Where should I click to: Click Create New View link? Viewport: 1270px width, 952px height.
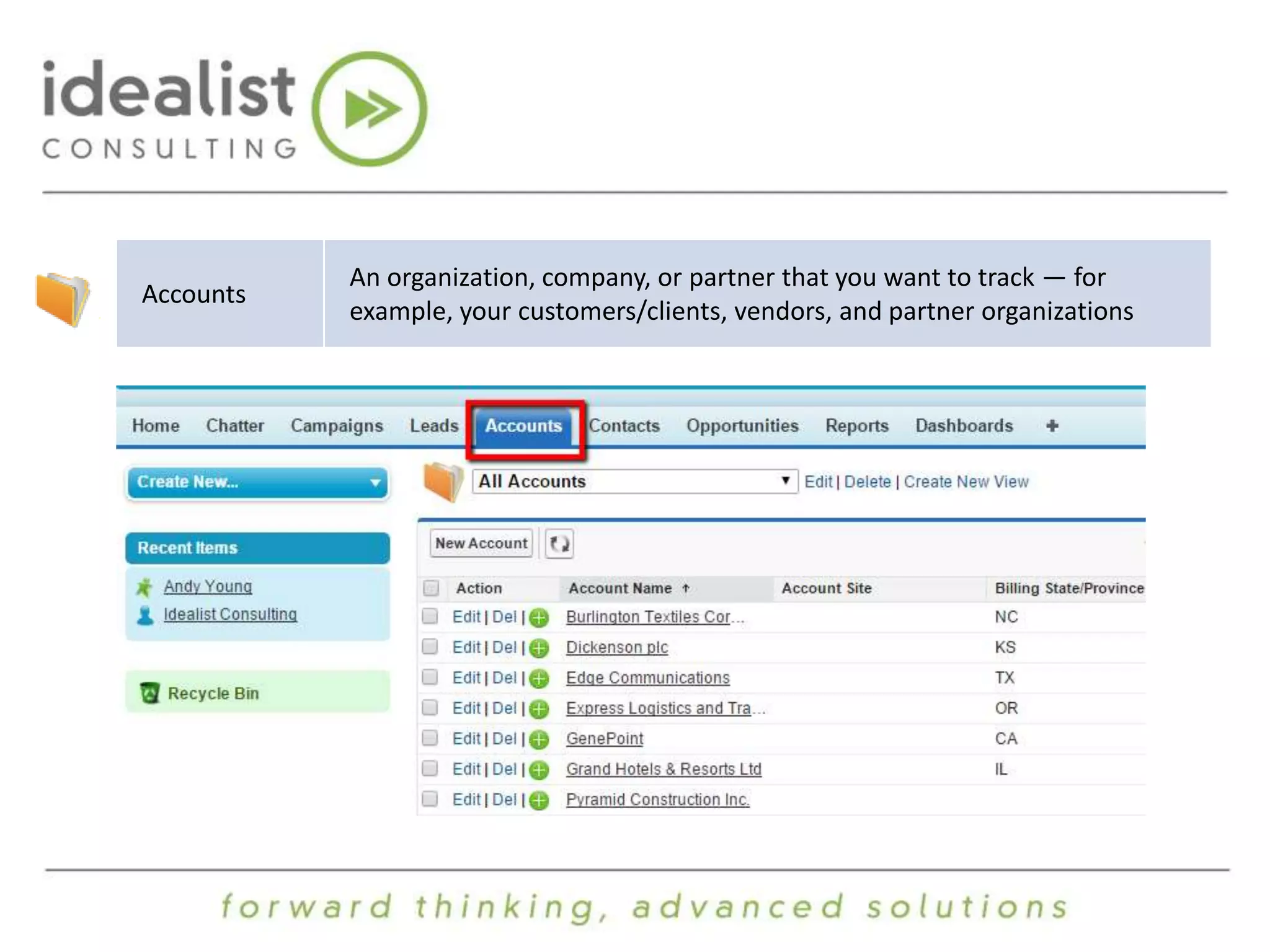[966, 482]
